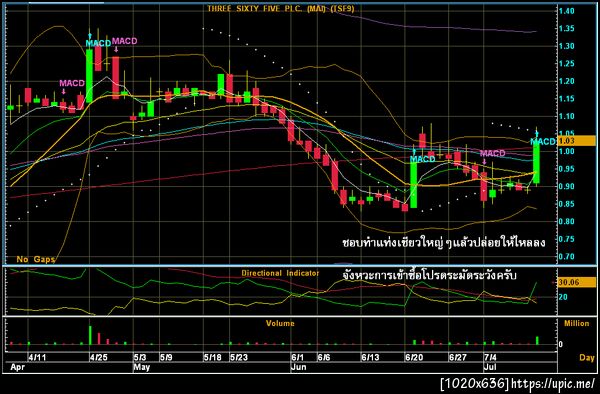Select the 6/1 date marker
This screenshot has height=394, width=600.
click(x=297, y=358)
